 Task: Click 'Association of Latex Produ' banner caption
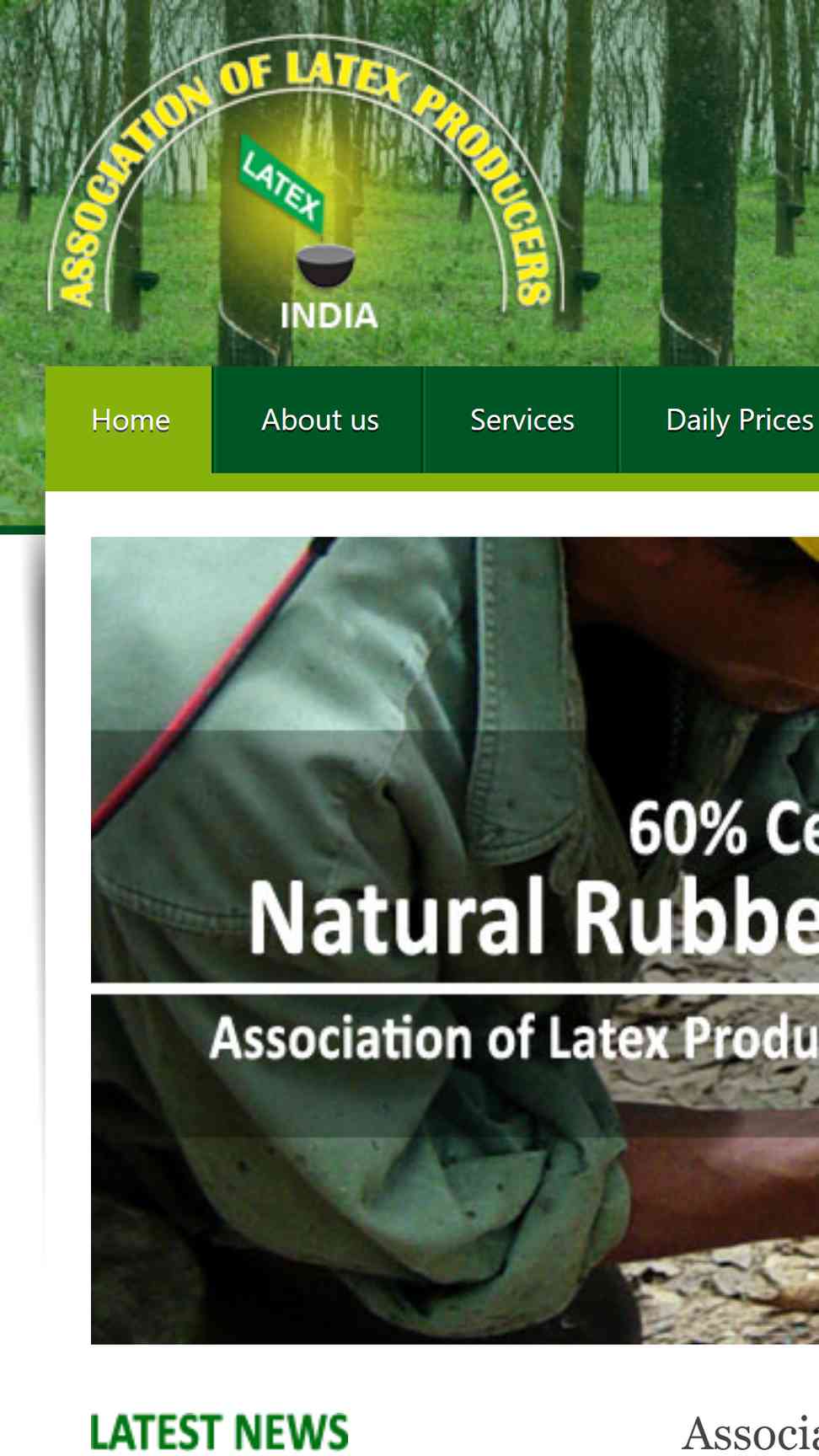click(514, 1038)
